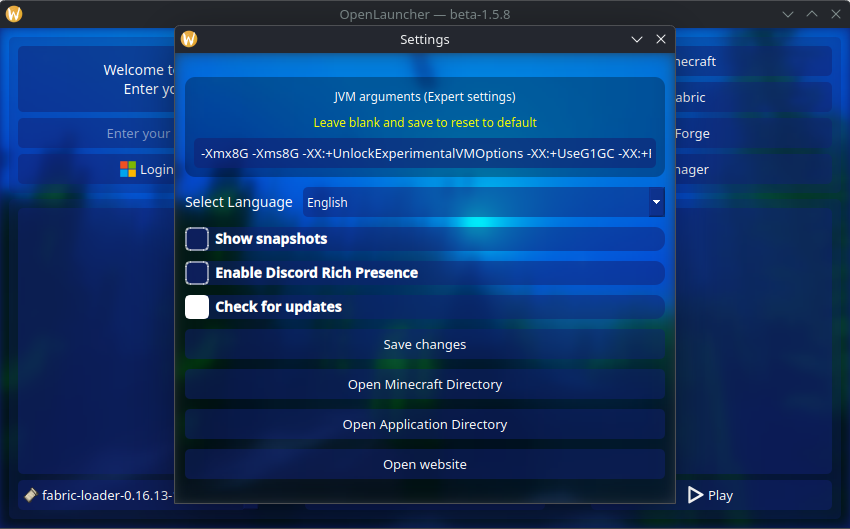The height and width of the screenshot is (529, 850).
Task: Enable Discord Rich Presence checkbox
Action: 197,273
